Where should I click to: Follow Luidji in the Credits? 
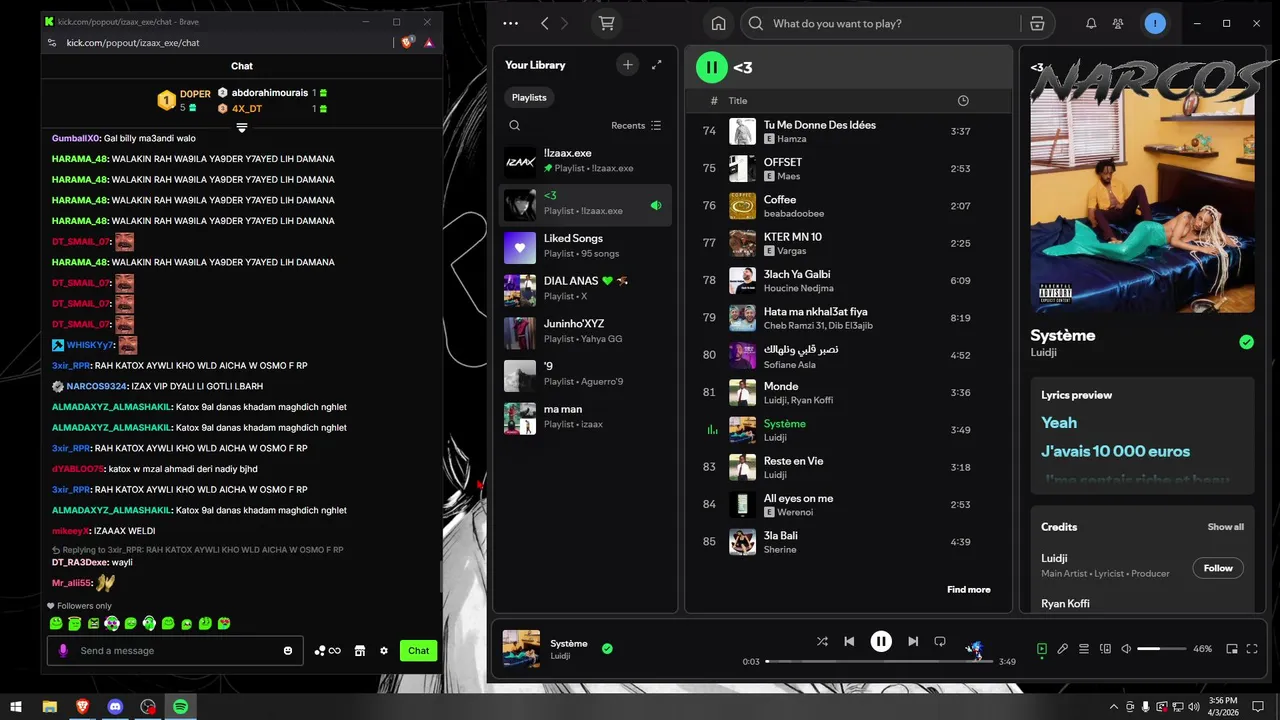[x=1218, y=568]
